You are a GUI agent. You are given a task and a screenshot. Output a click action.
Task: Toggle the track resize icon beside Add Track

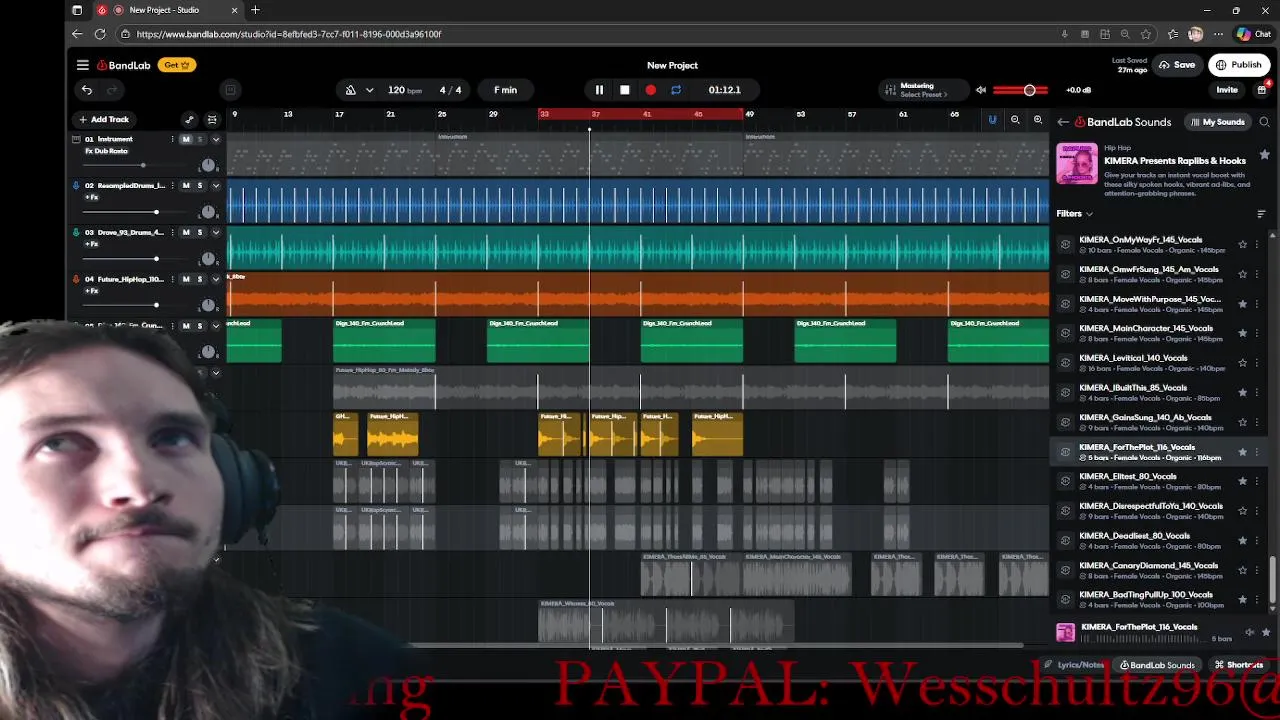point(212,119)
